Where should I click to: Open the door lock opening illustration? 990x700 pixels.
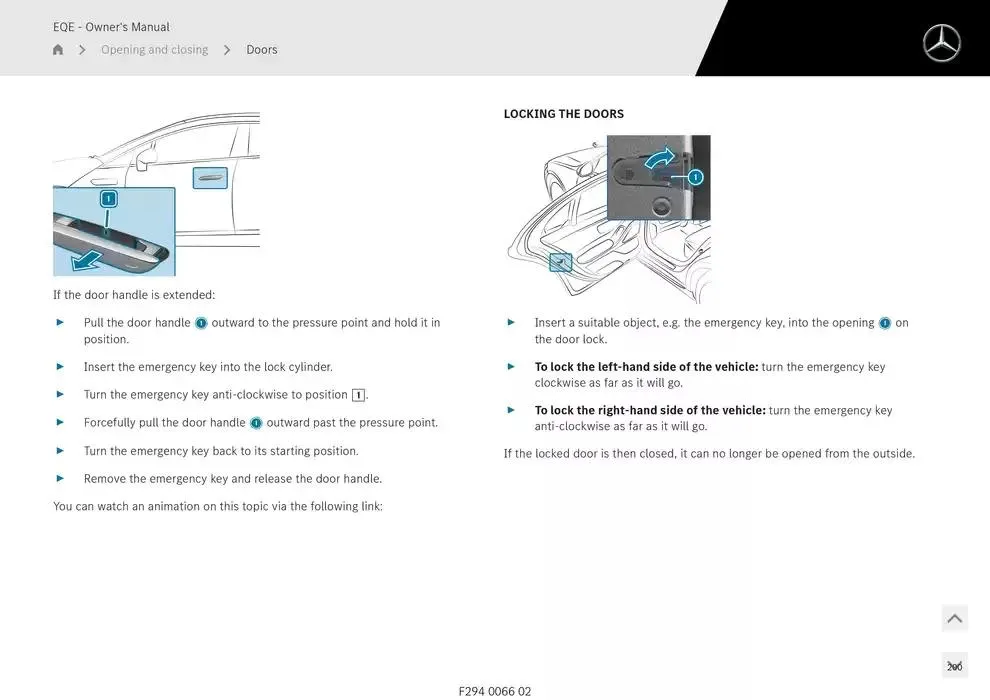pos(609,219)
